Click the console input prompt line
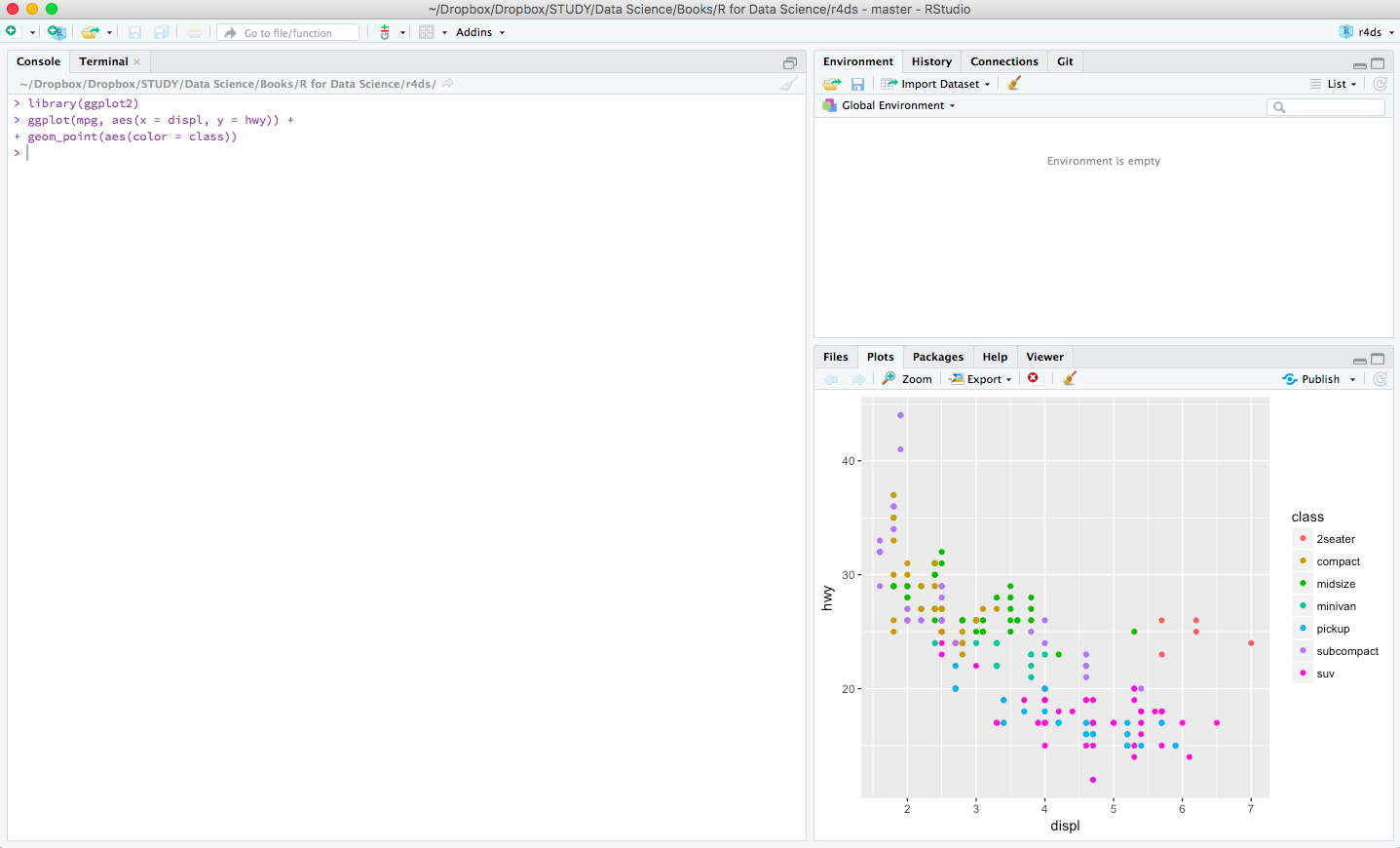Viewport: 1400px width, 848px height. click(x=406, y=153)
